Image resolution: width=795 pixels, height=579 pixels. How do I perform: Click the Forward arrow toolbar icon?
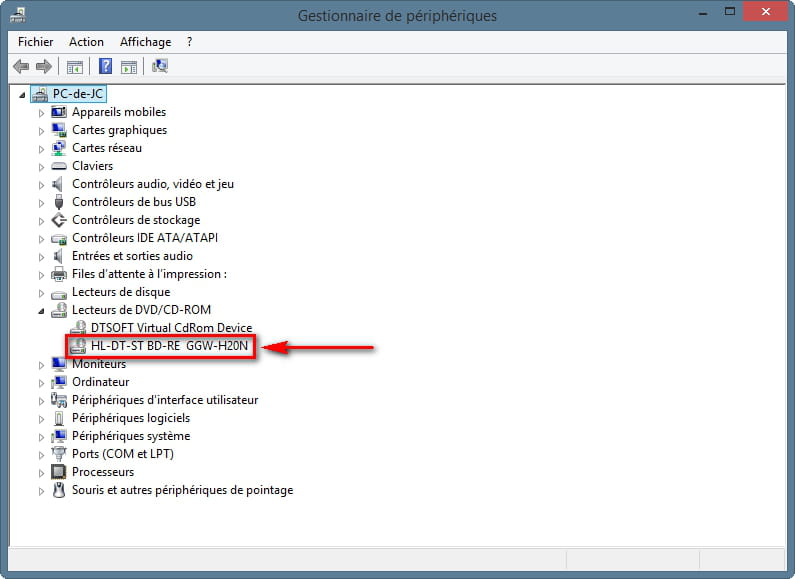tap(43, 67)
